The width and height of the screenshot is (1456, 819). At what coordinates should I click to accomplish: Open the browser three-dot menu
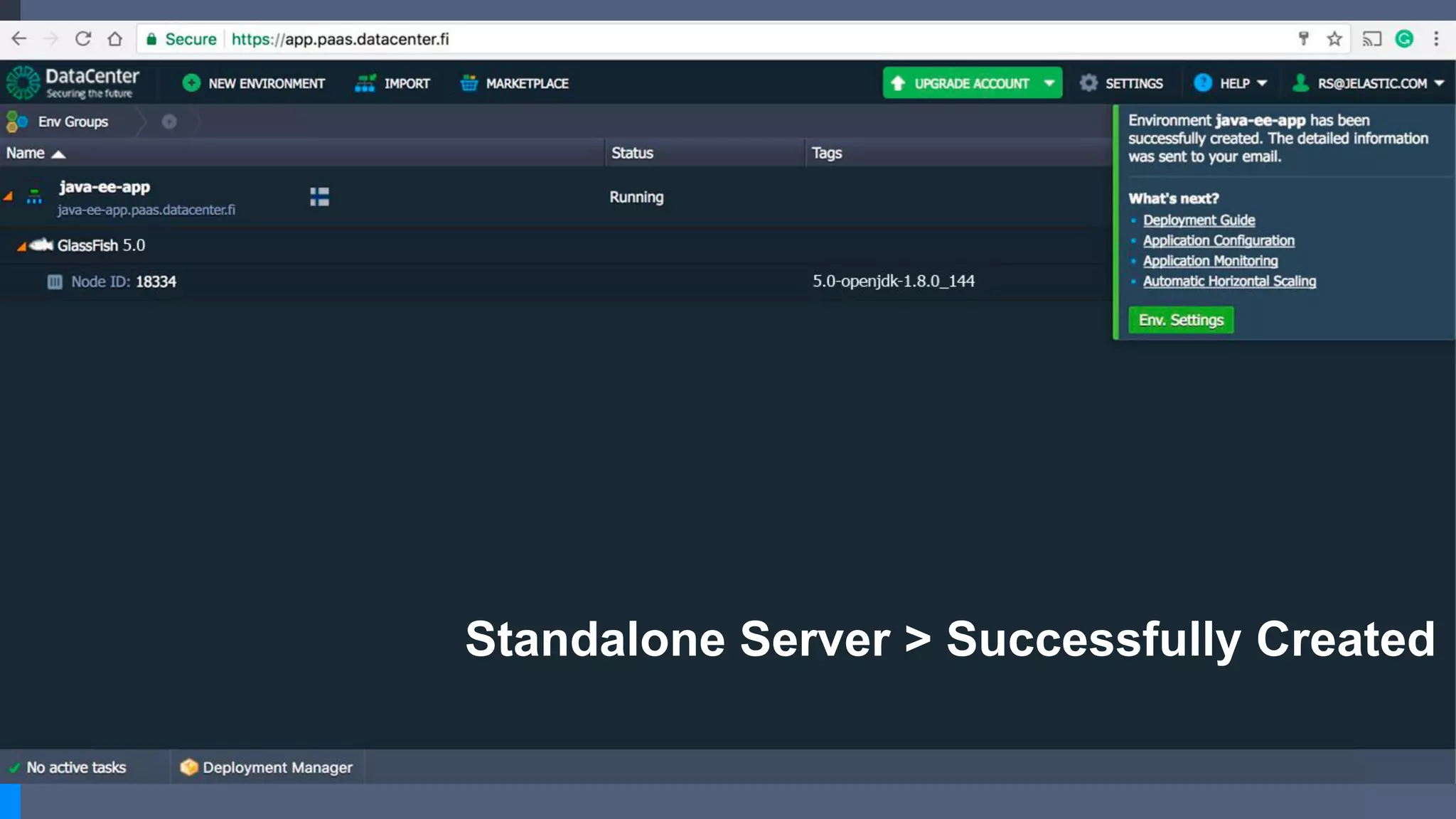(x=1436, y=39)
